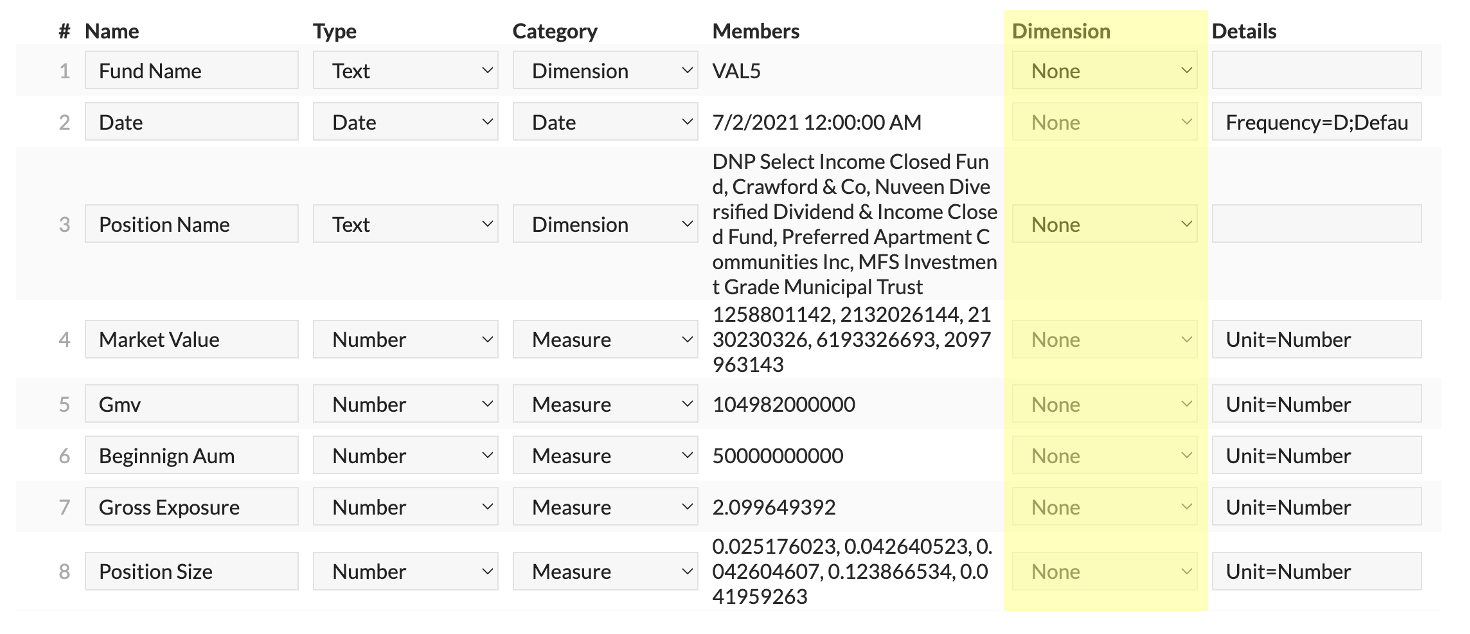
Task: Edit the Fund Name name field
Action: [x=192, y=71]
